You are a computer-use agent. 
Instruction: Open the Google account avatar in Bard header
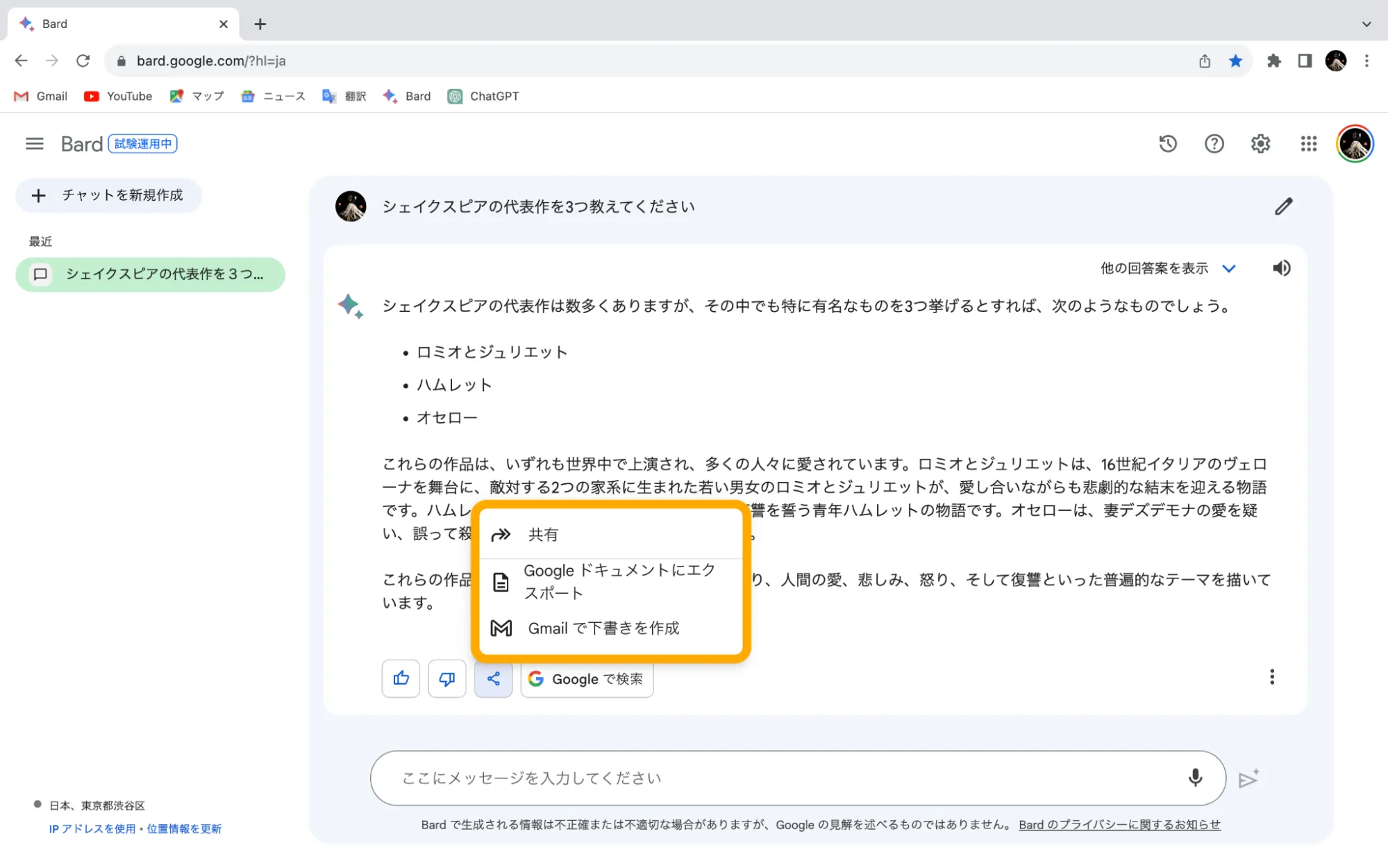(1355, 144)
